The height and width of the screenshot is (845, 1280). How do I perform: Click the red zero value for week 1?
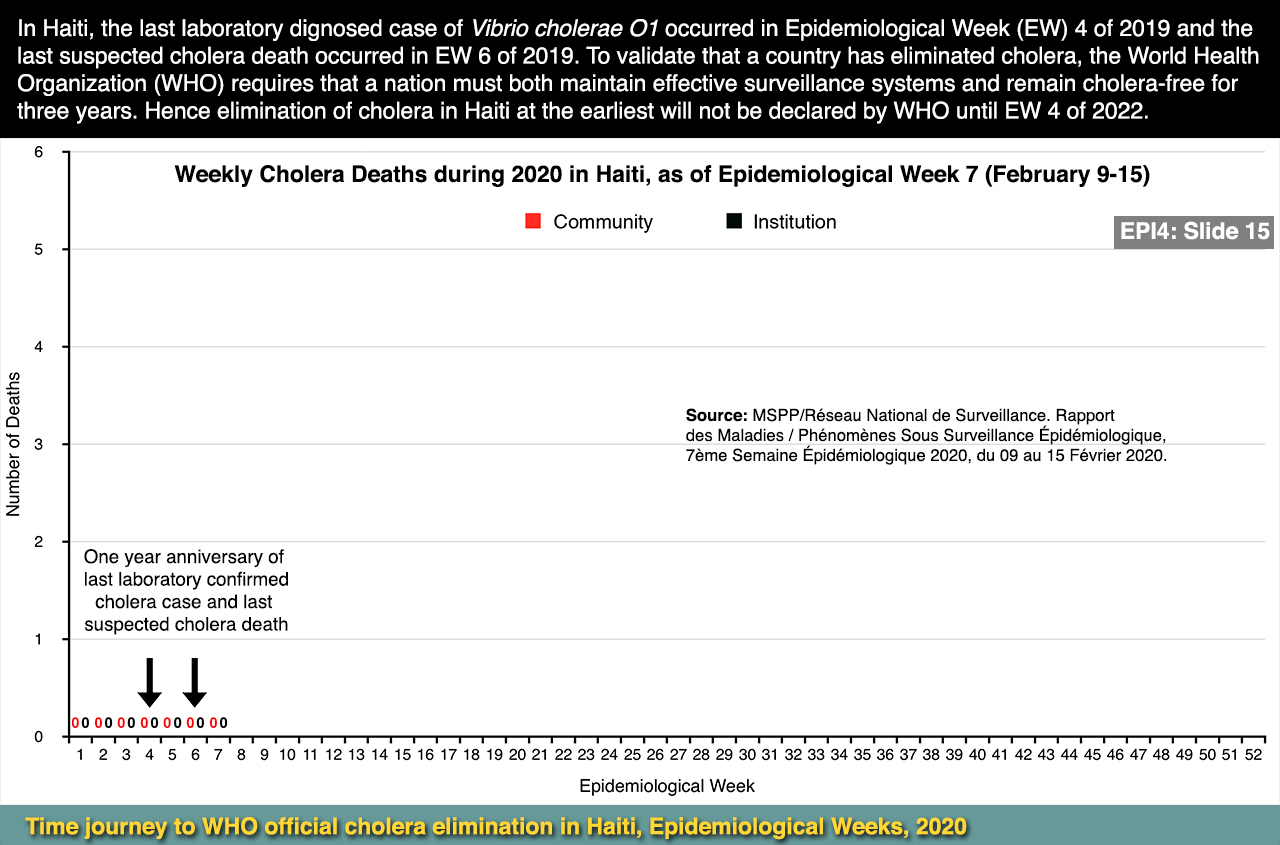point(75,723)
